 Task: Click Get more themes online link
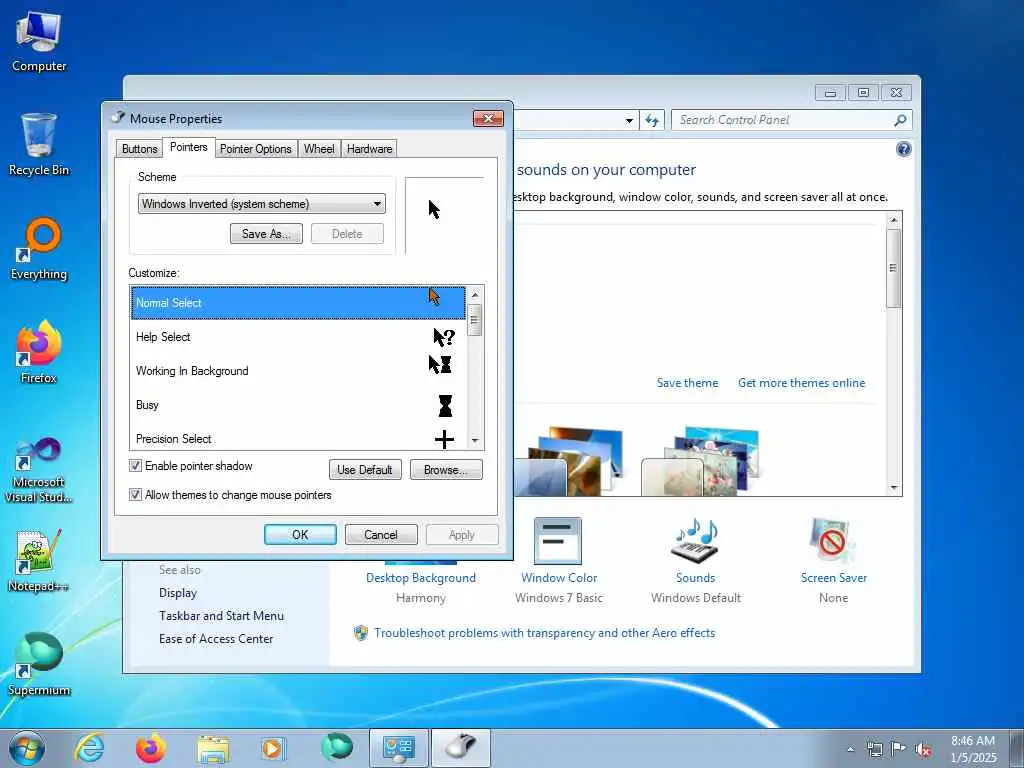(801, 383)
